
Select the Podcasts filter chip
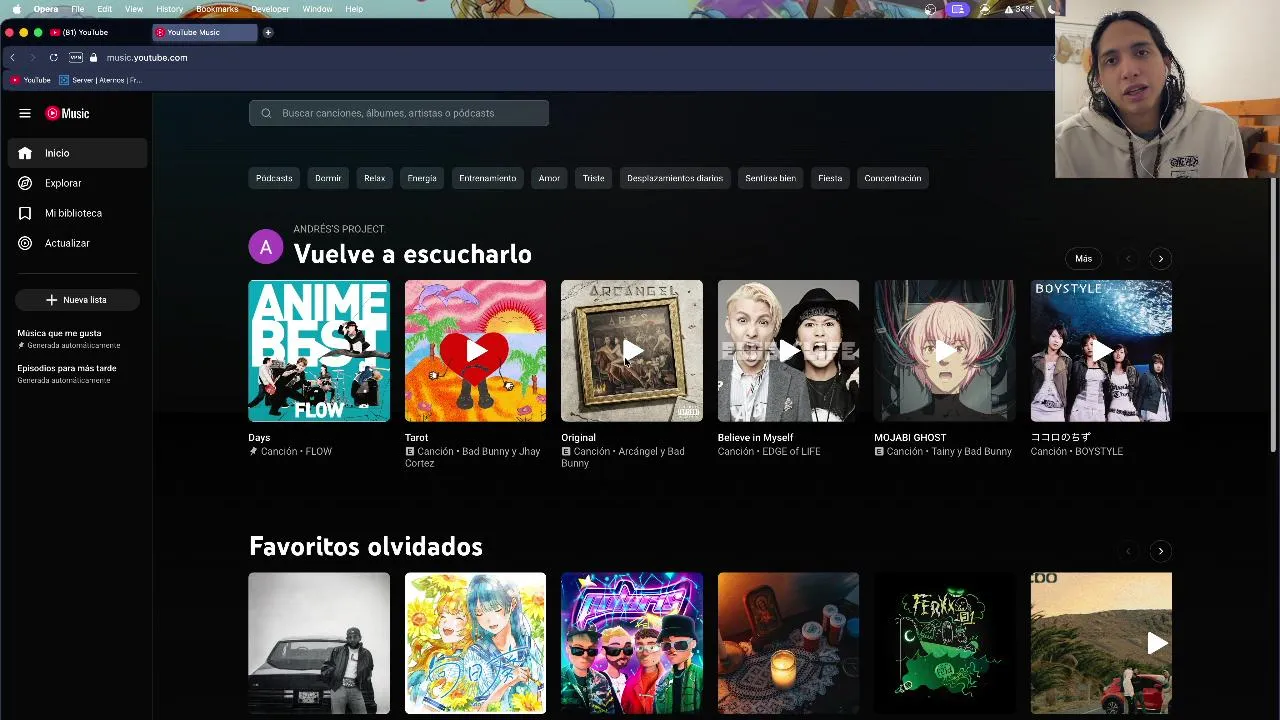[x=274, y=178]
